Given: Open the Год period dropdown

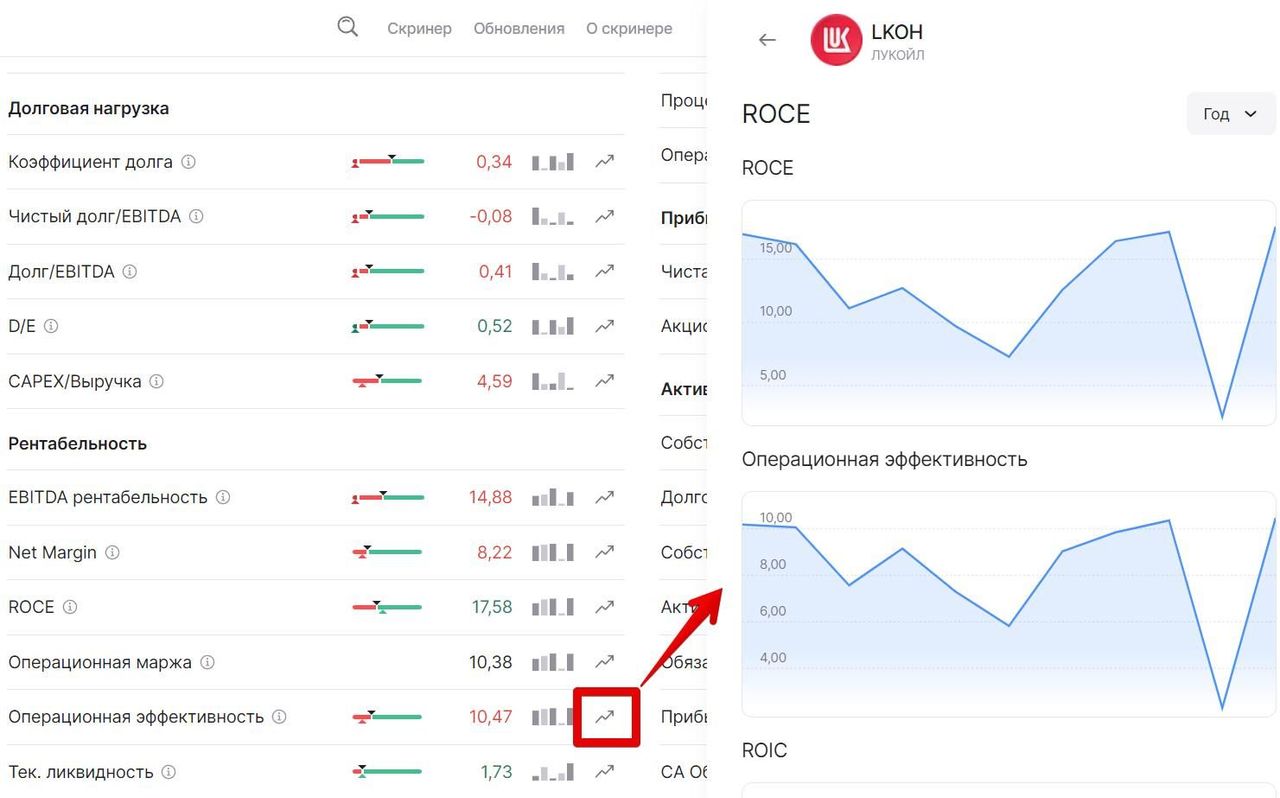Looking at the screenshot, I should [x=1230, y=114].
